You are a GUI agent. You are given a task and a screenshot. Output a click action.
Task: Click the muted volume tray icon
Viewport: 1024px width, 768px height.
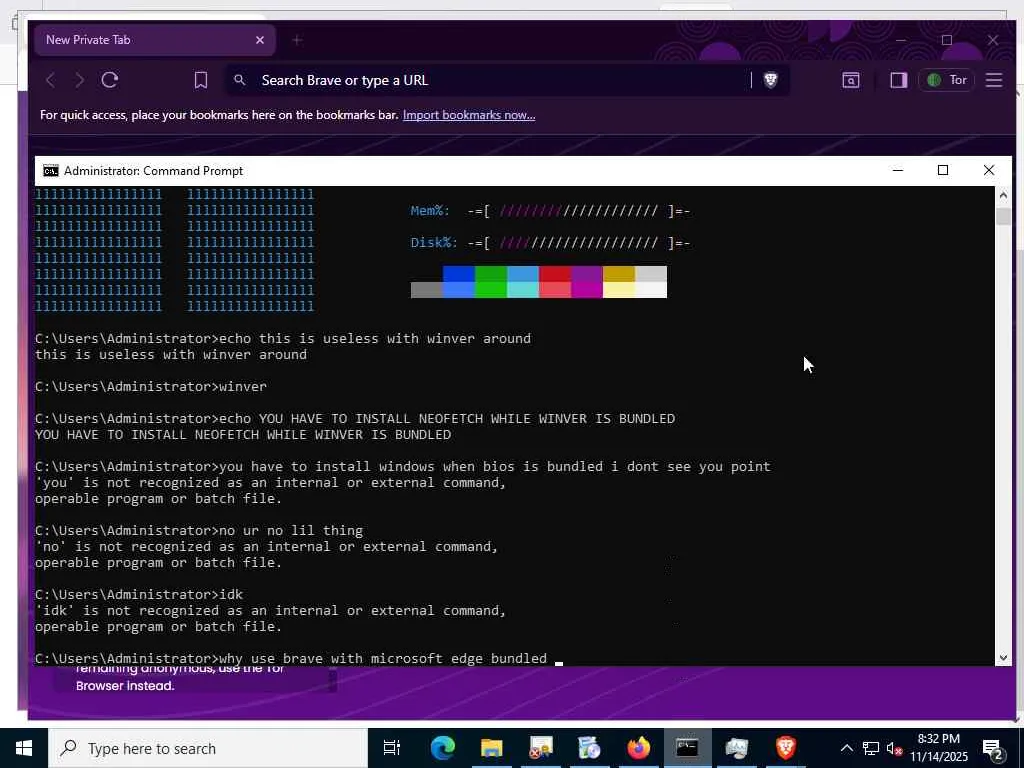click(894, 748)
